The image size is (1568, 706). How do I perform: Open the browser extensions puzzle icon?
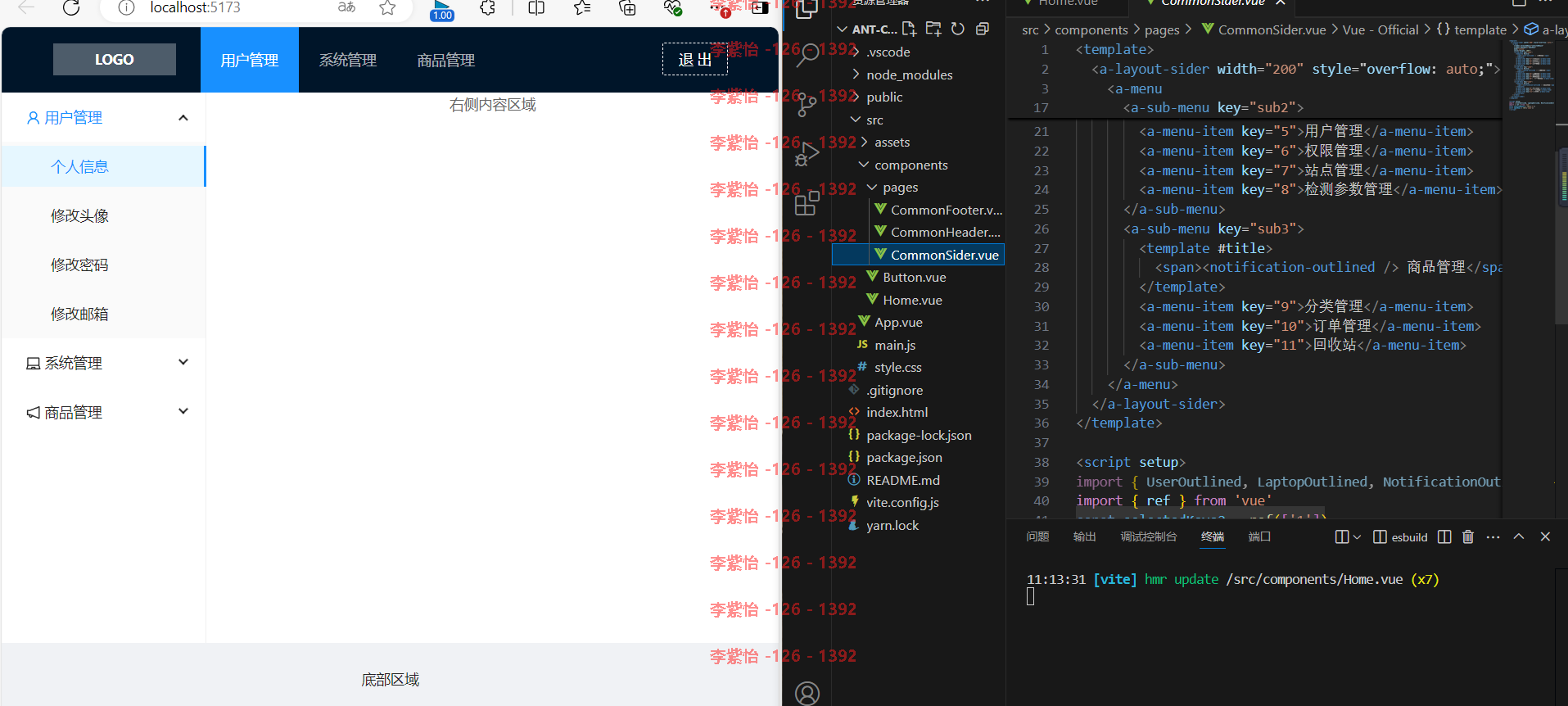488,8
